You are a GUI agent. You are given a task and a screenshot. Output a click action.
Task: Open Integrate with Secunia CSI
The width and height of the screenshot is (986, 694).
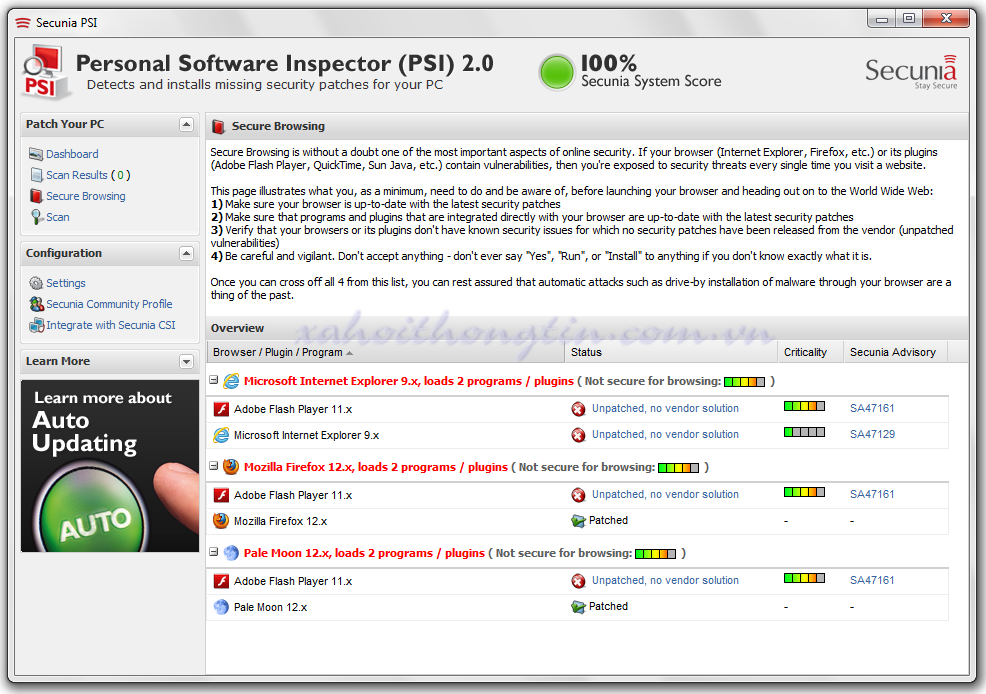point(111,325)
